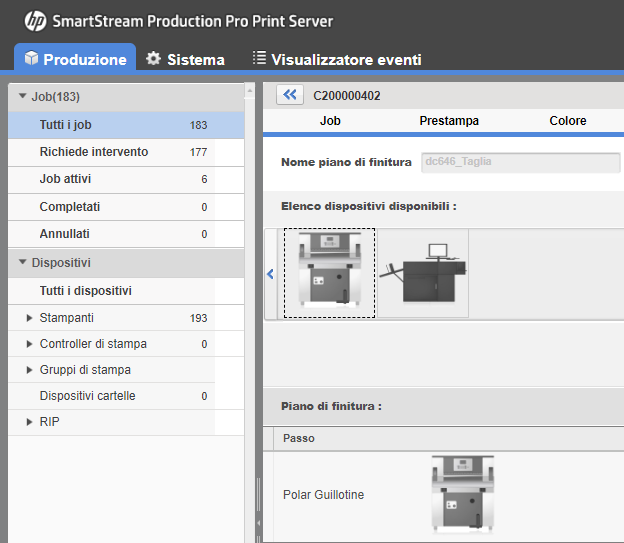Screen dimensions: 624x543
Task: Click the Nome piano di finitura field
Action: pos(521,162)
